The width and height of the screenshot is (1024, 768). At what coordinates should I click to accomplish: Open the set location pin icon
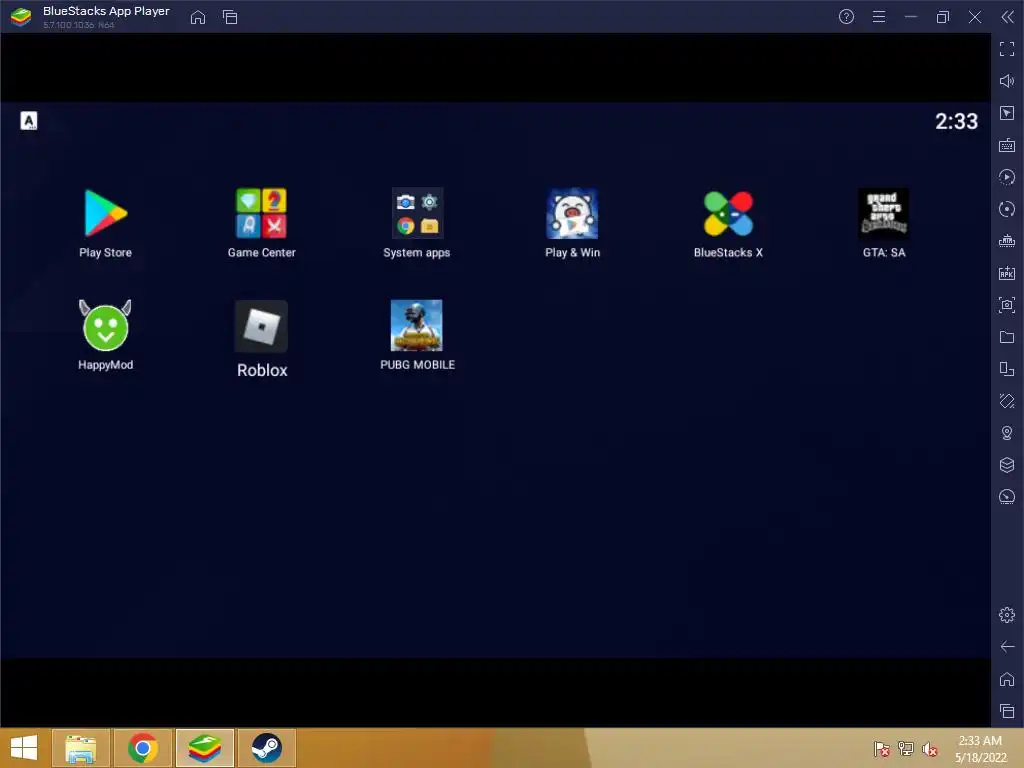point(1007,433)
